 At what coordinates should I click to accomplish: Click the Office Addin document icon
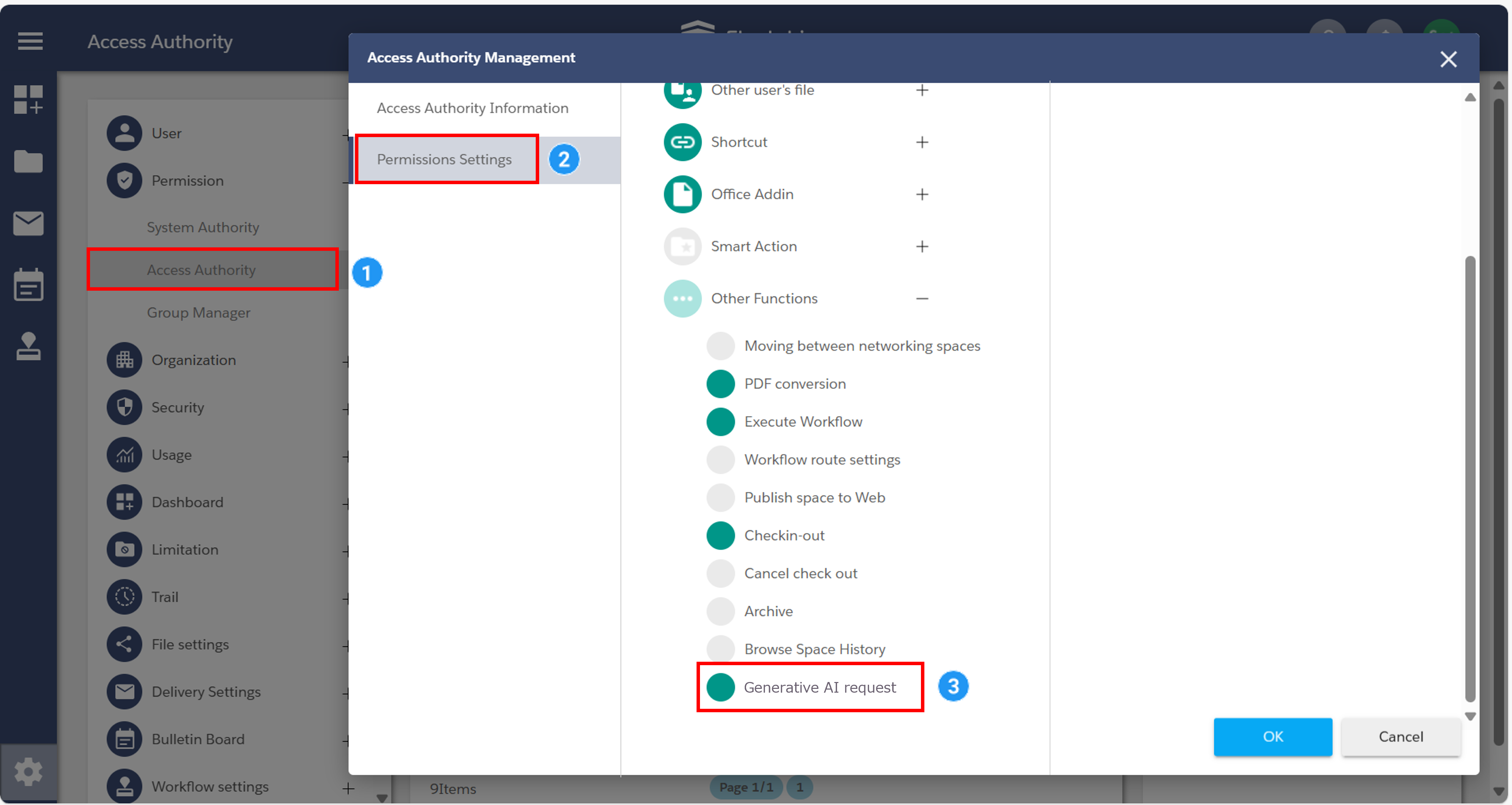[x=682, y=194]
